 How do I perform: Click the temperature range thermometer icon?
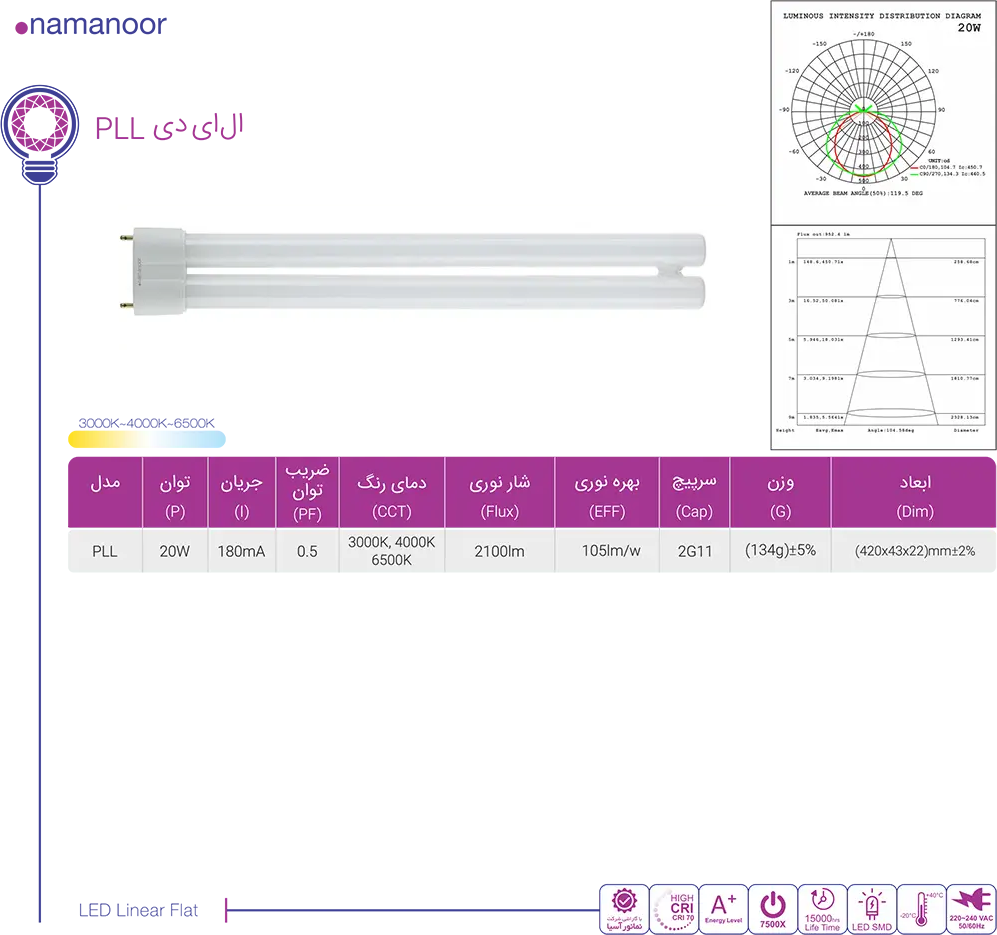tap(921, 909)
